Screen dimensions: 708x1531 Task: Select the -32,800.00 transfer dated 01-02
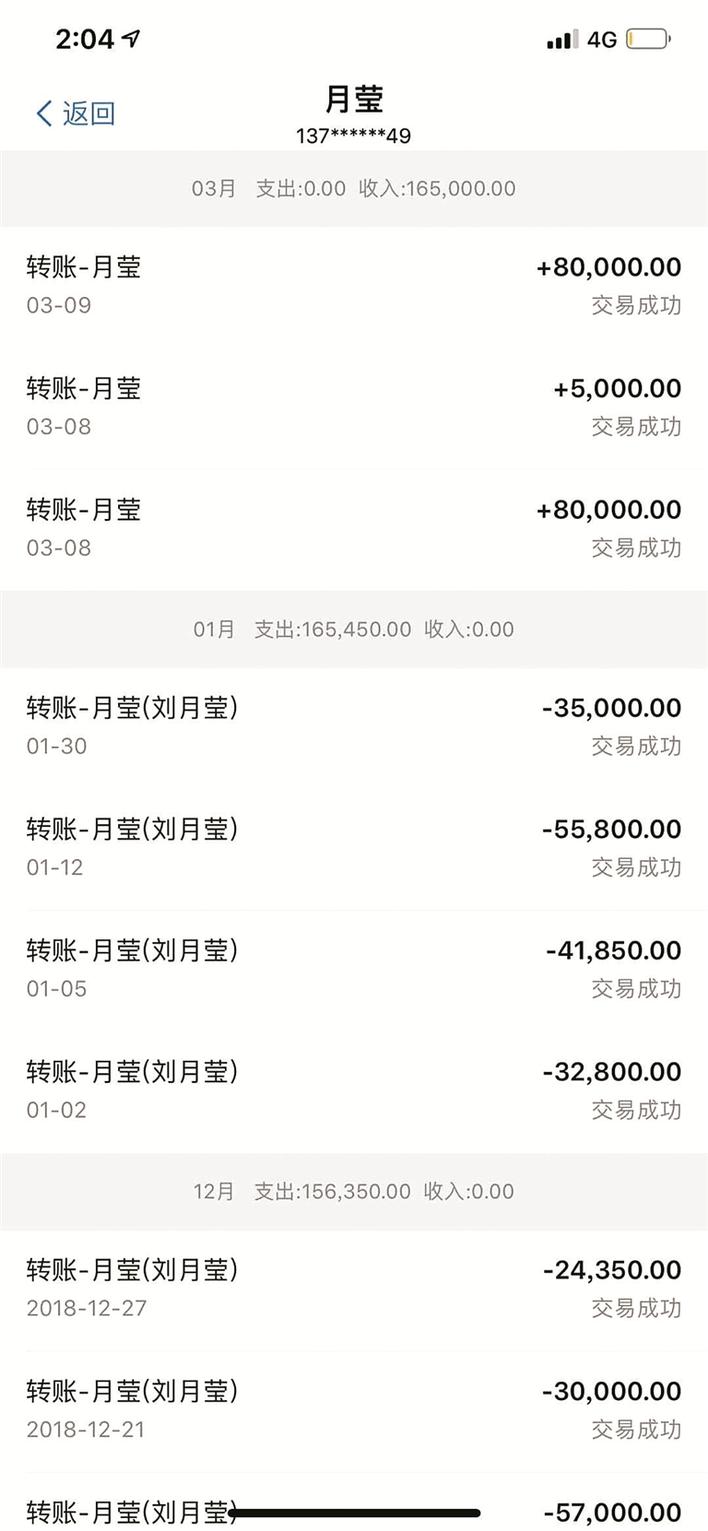click(x=354, y=1088)
